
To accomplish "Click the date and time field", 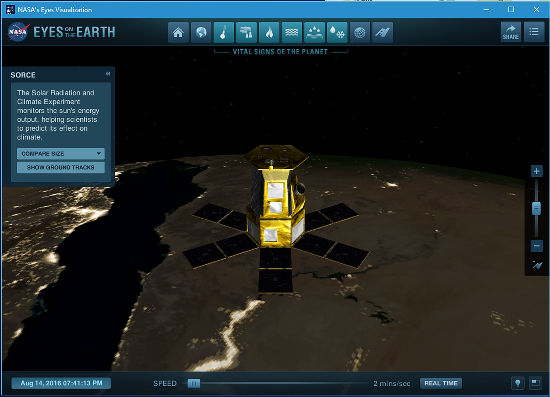I will pyautogui.click(x=61, y=383).
